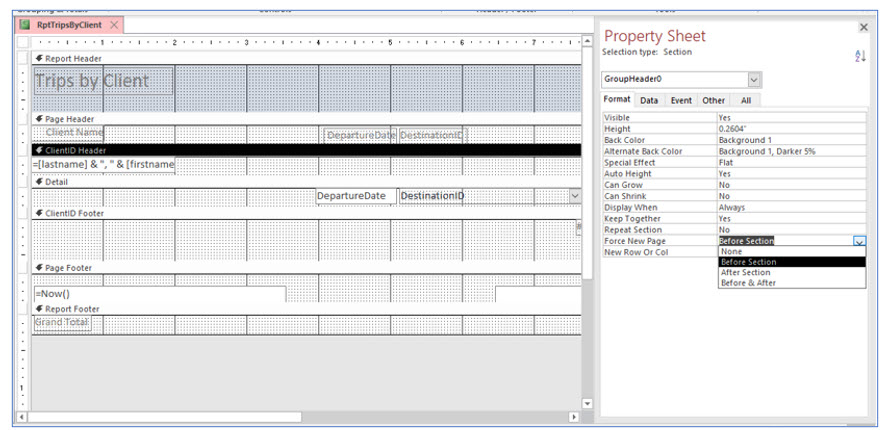The width and height of the screenshot is (890, 430).
Task: Select the RptTripsByClient document tab
Action: (x=69, y=25)
